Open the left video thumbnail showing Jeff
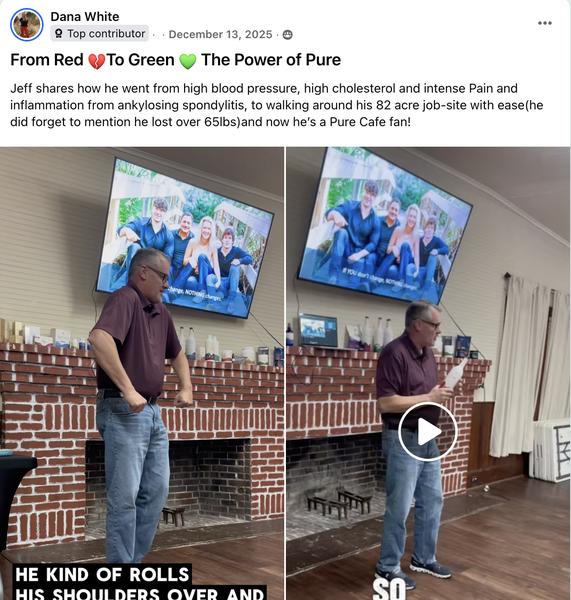This screenshot has width=571, height=600. click(142, 373)
